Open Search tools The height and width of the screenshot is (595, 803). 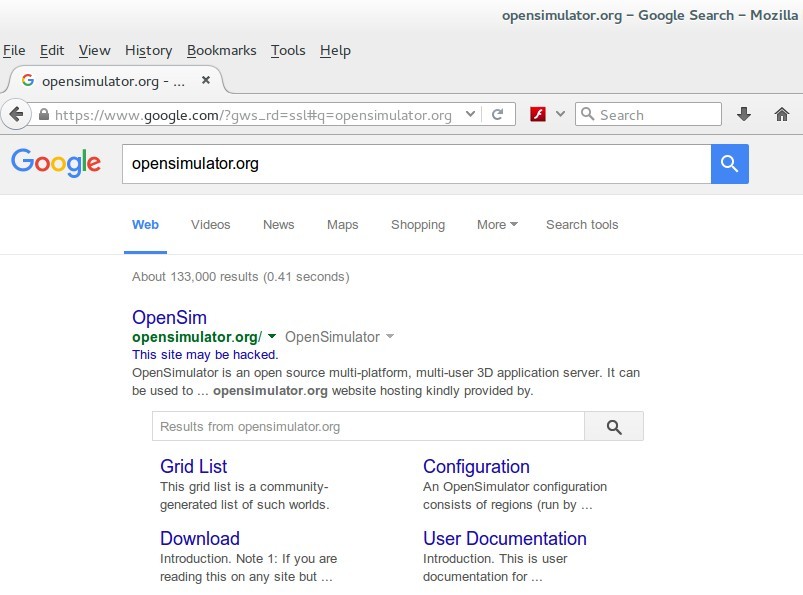tap(582, 224)
